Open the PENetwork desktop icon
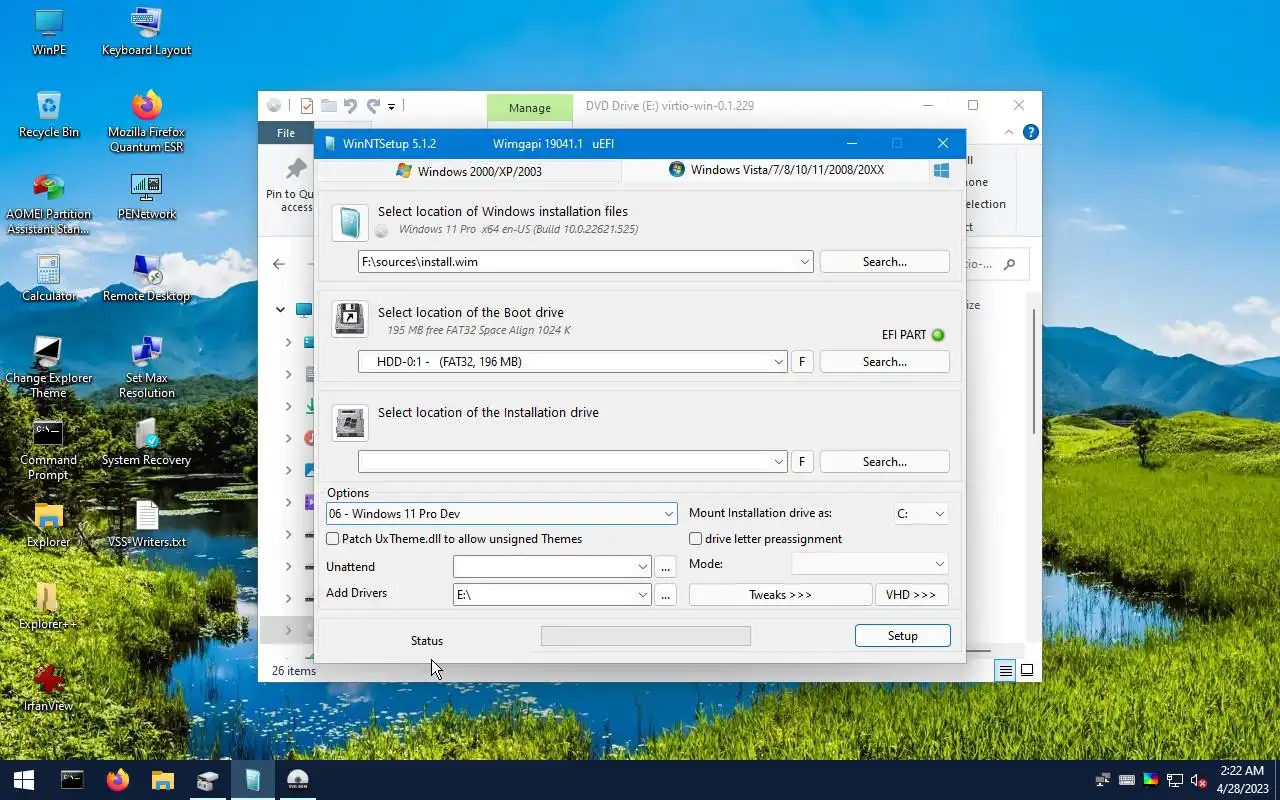The image size is (1280, 800). (x=146, y=196)
